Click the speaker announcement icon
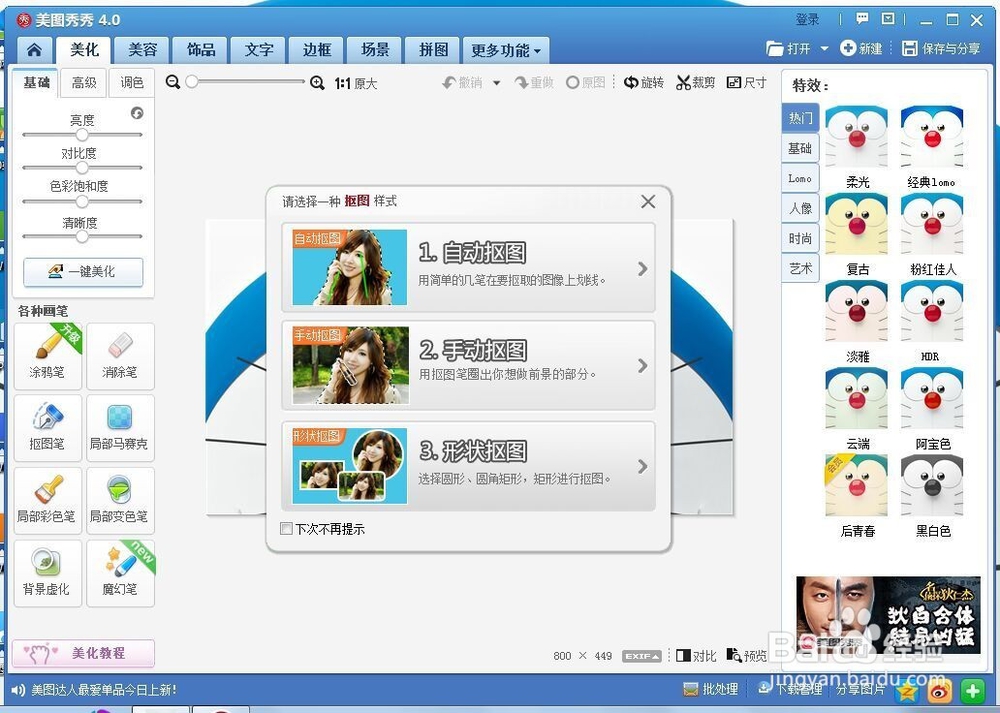The image size is (1000, 713). (x=18, y=690)
